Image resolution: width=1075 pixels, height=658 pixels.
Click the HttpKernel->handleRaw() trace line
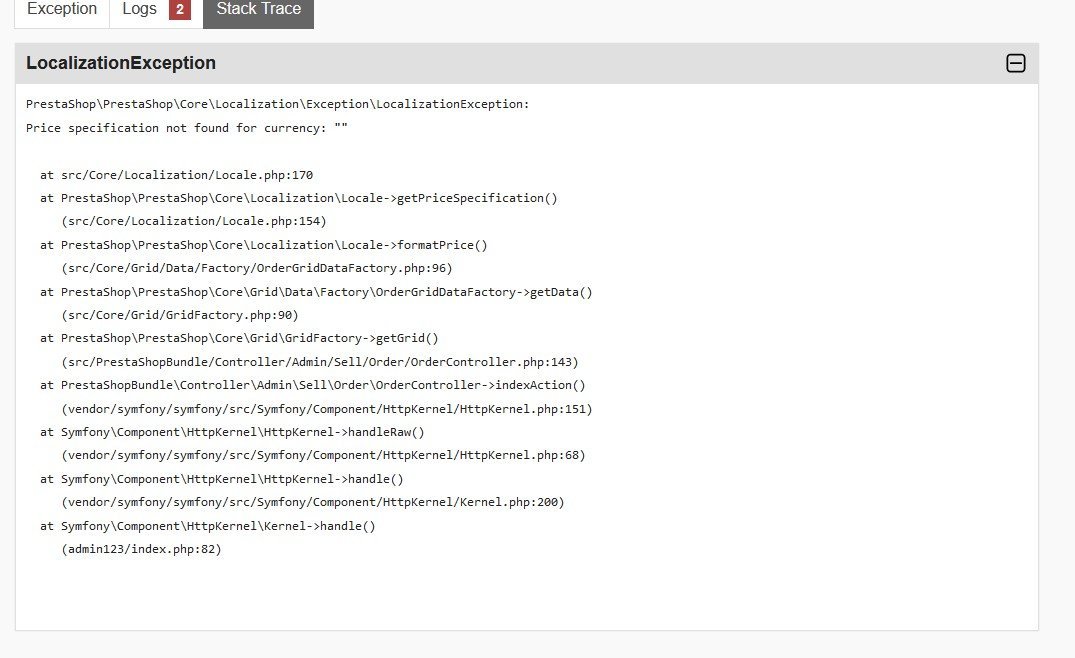(x=232, y=432)
